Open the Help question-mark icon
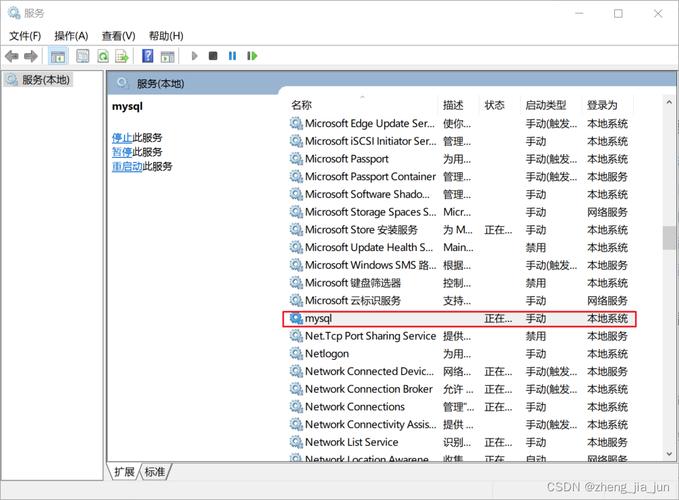 click(148, 56)
